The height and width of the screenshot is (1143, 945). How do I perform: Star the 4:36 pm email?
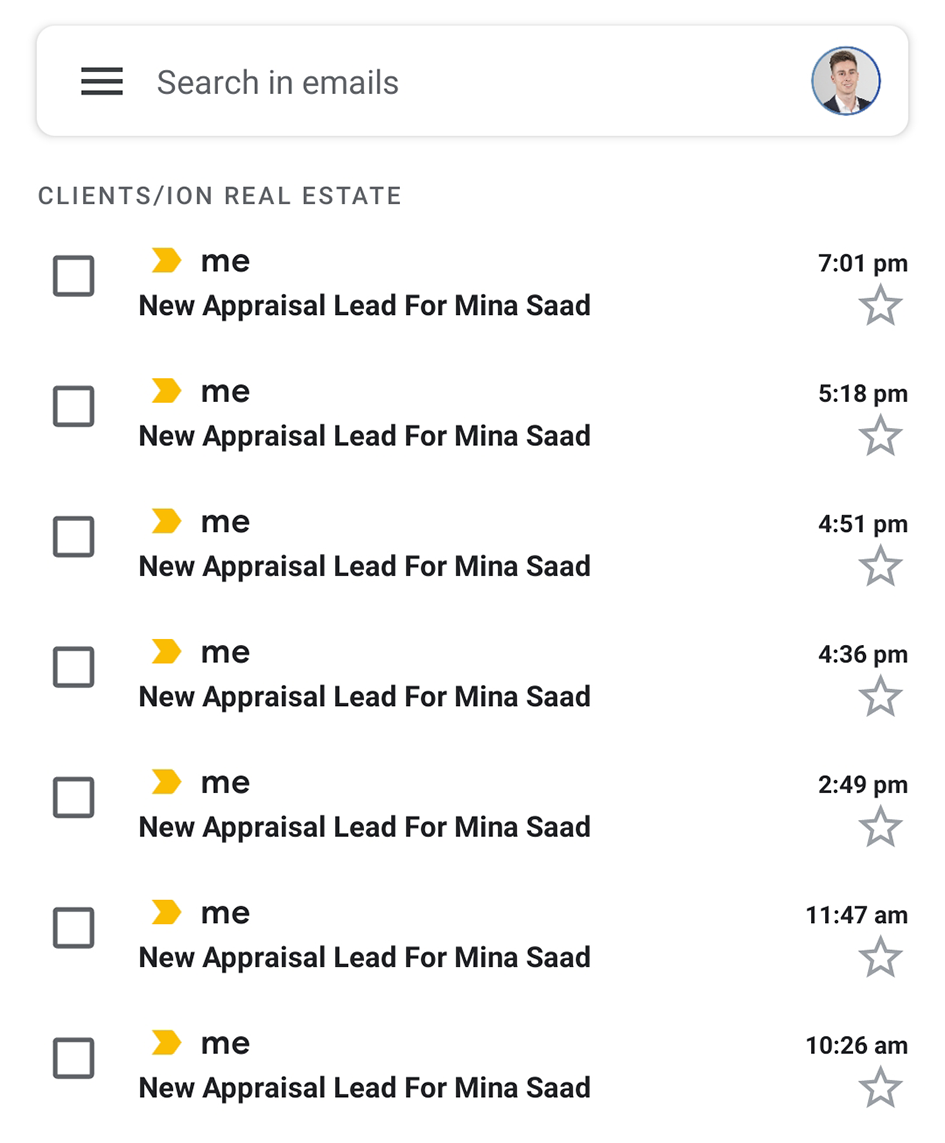(880, 697)
